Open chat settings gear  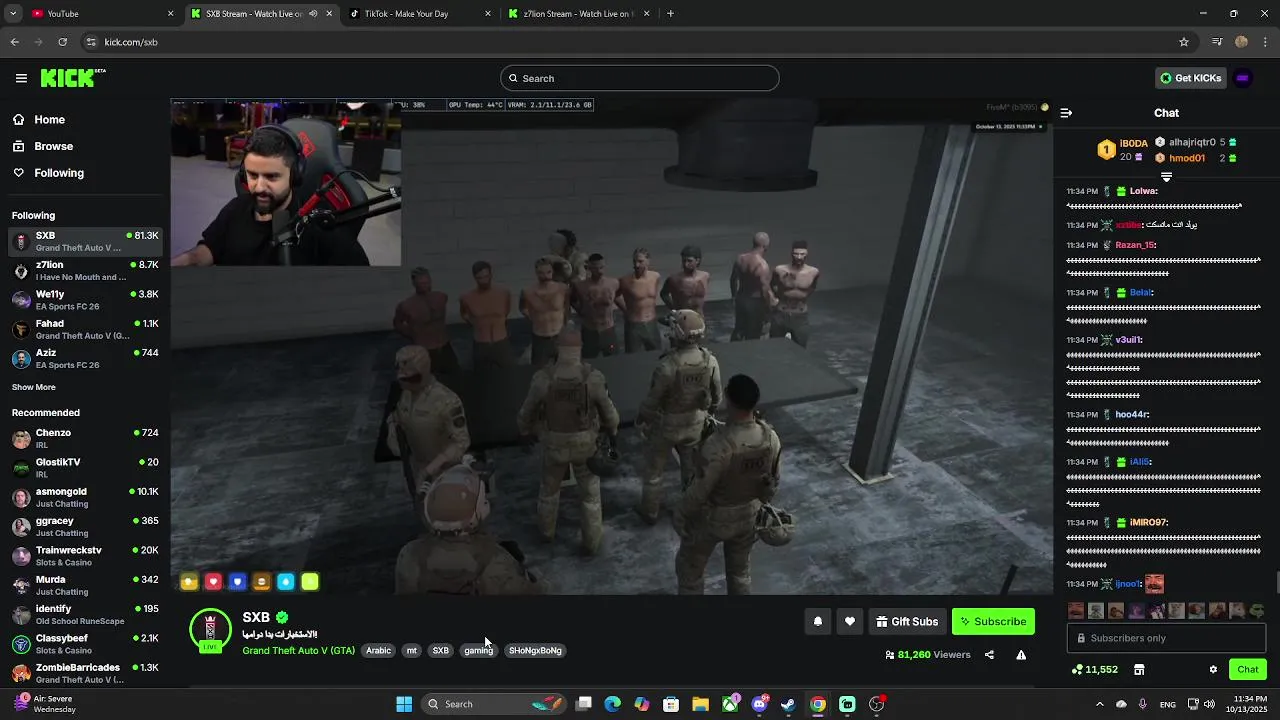(x=1213, y=669)
